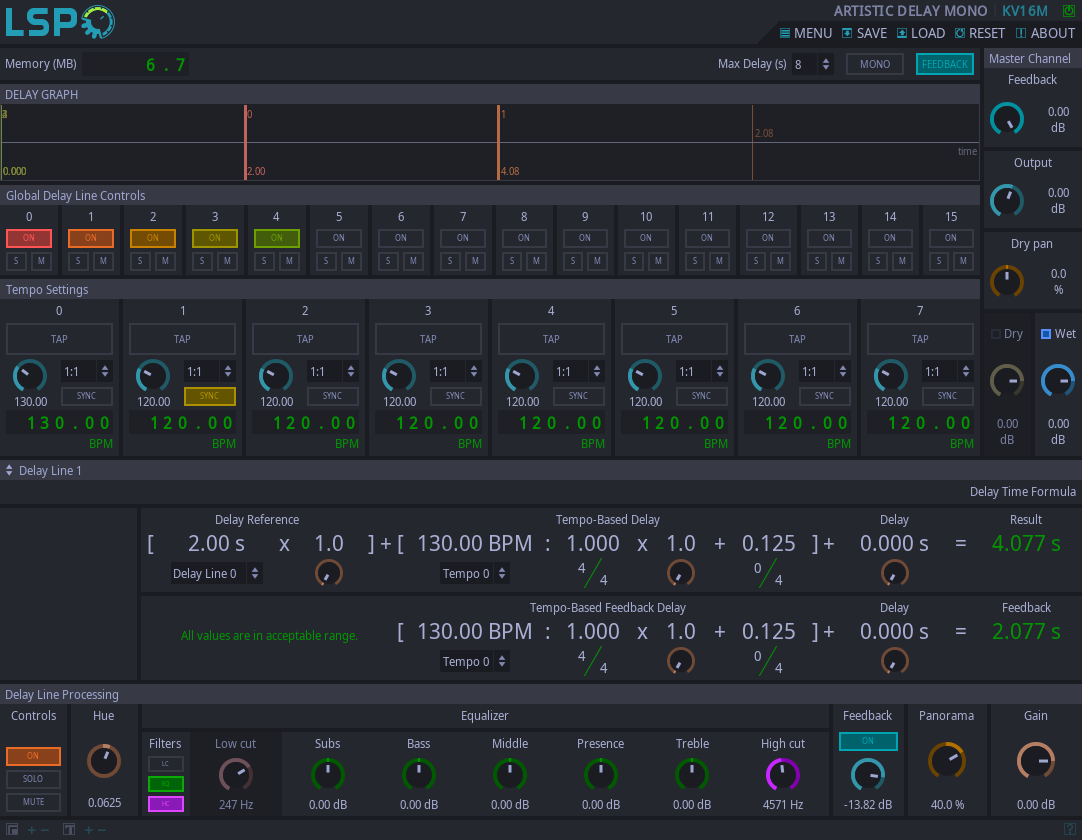Click the minus next to font scaling icon
This screenshot has height=840, width=1082.
101,830
